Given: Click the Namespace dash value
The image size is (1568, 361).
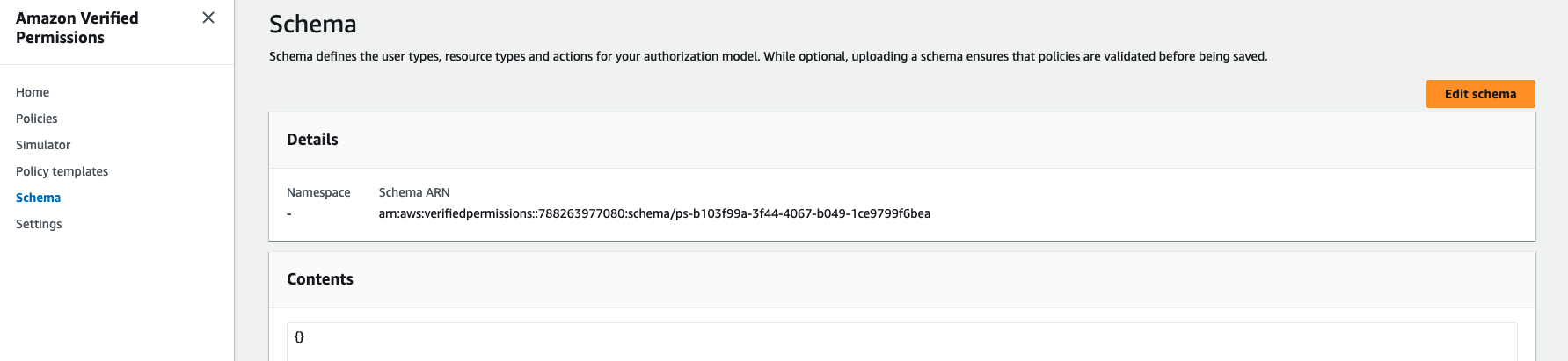Looking at the screenshot, I should pyautogui.click(x=289, y=213).
